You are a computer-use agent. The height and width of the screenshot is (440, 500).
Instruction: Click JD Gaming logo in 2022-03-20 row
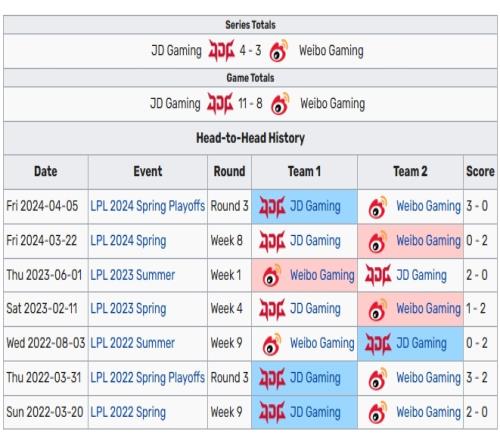[272, 412]
